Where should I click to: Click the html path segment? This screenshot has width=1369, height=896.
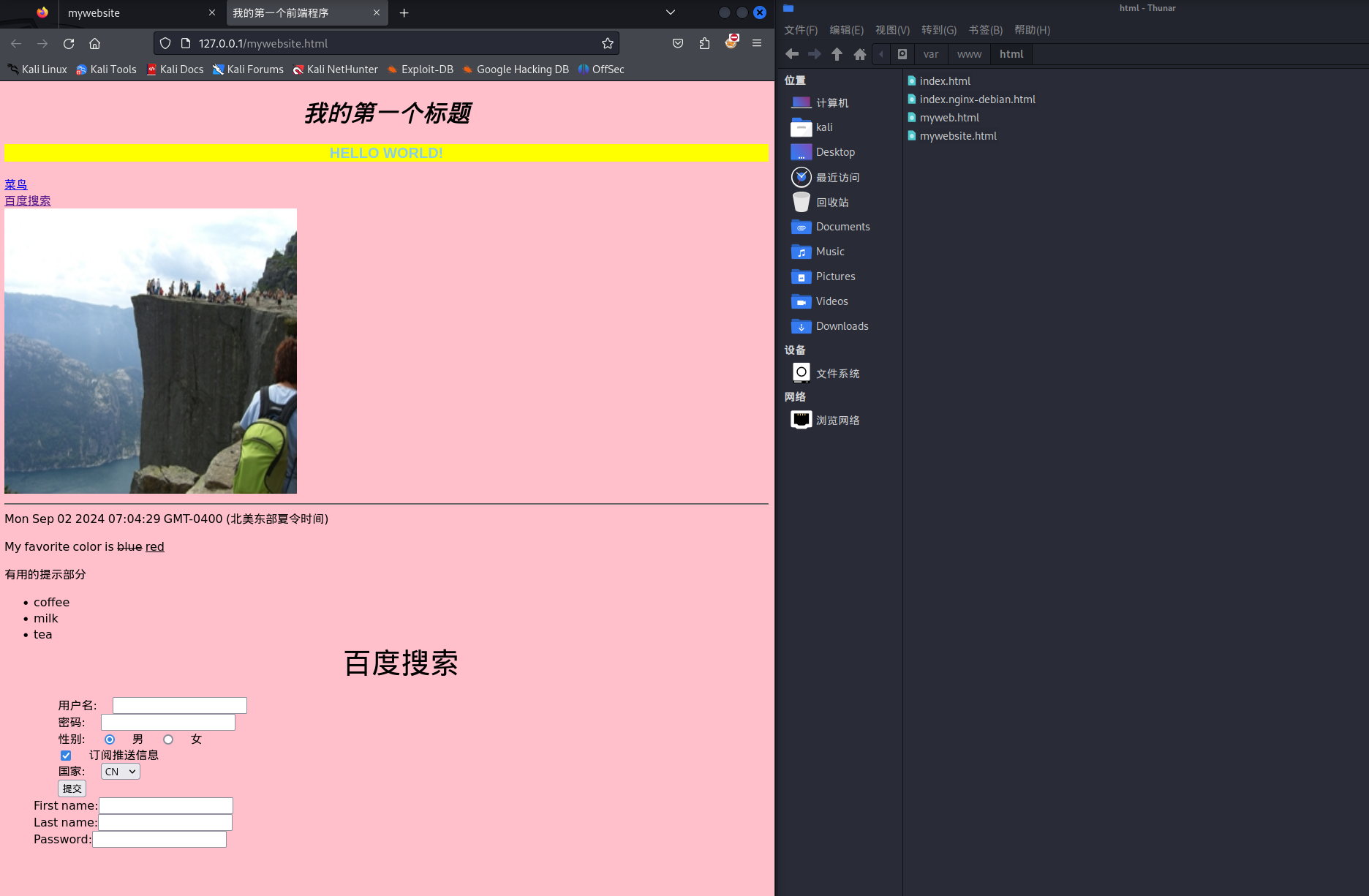pyautogui.click(x=1011, y=54)
